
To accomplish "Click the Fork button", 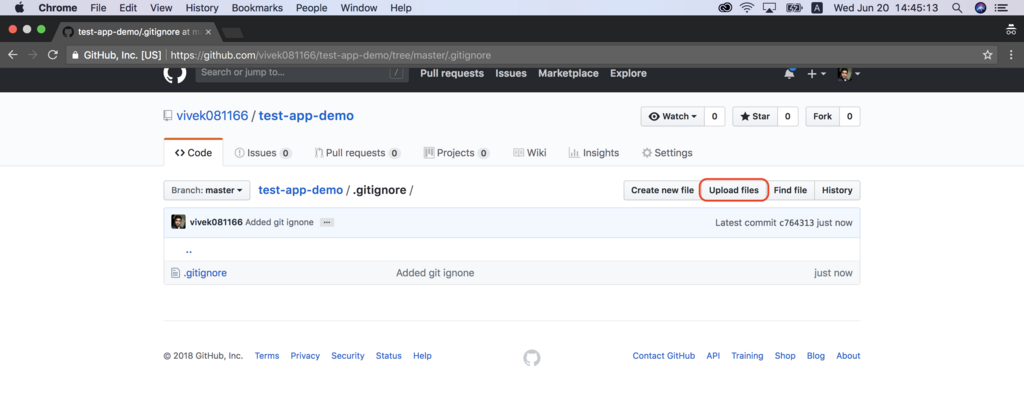I will tap(822, 116).
